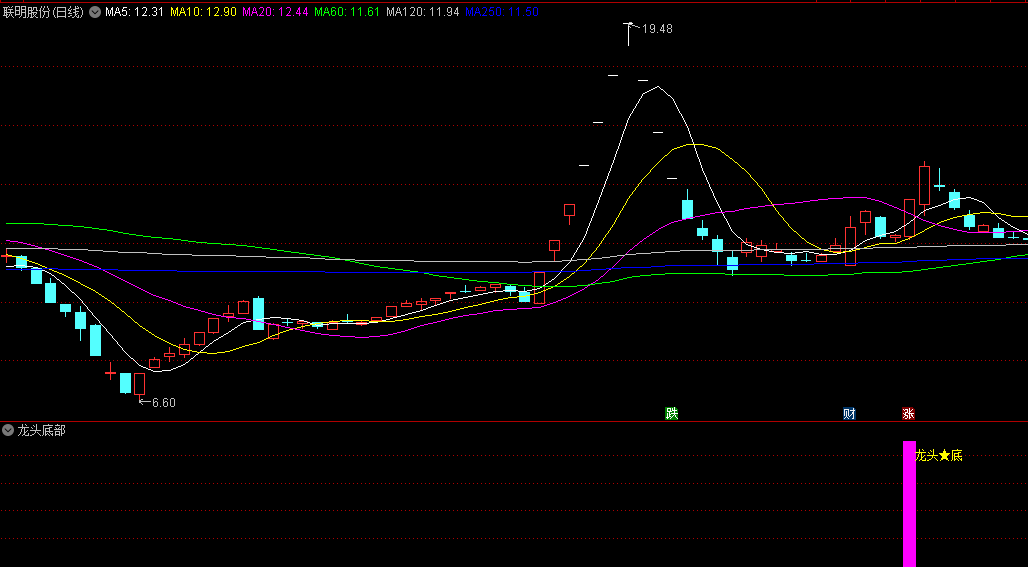
Task: Click the magenta MA20 legend label
Action: tap(275, 12)
